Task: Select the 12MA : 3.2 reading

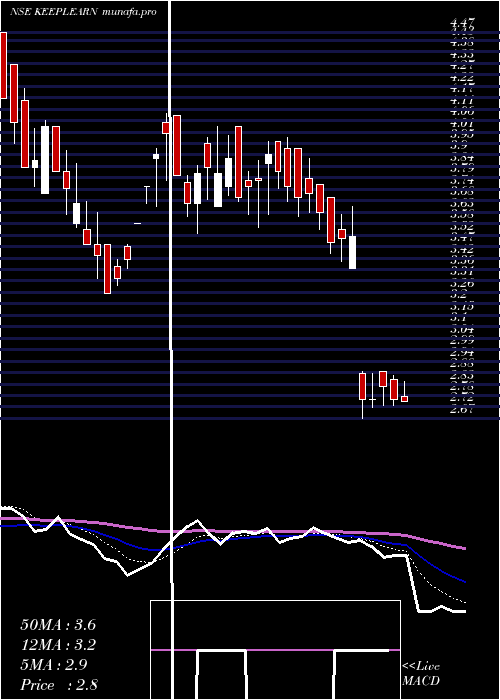Action: click(x=58, y=645)
